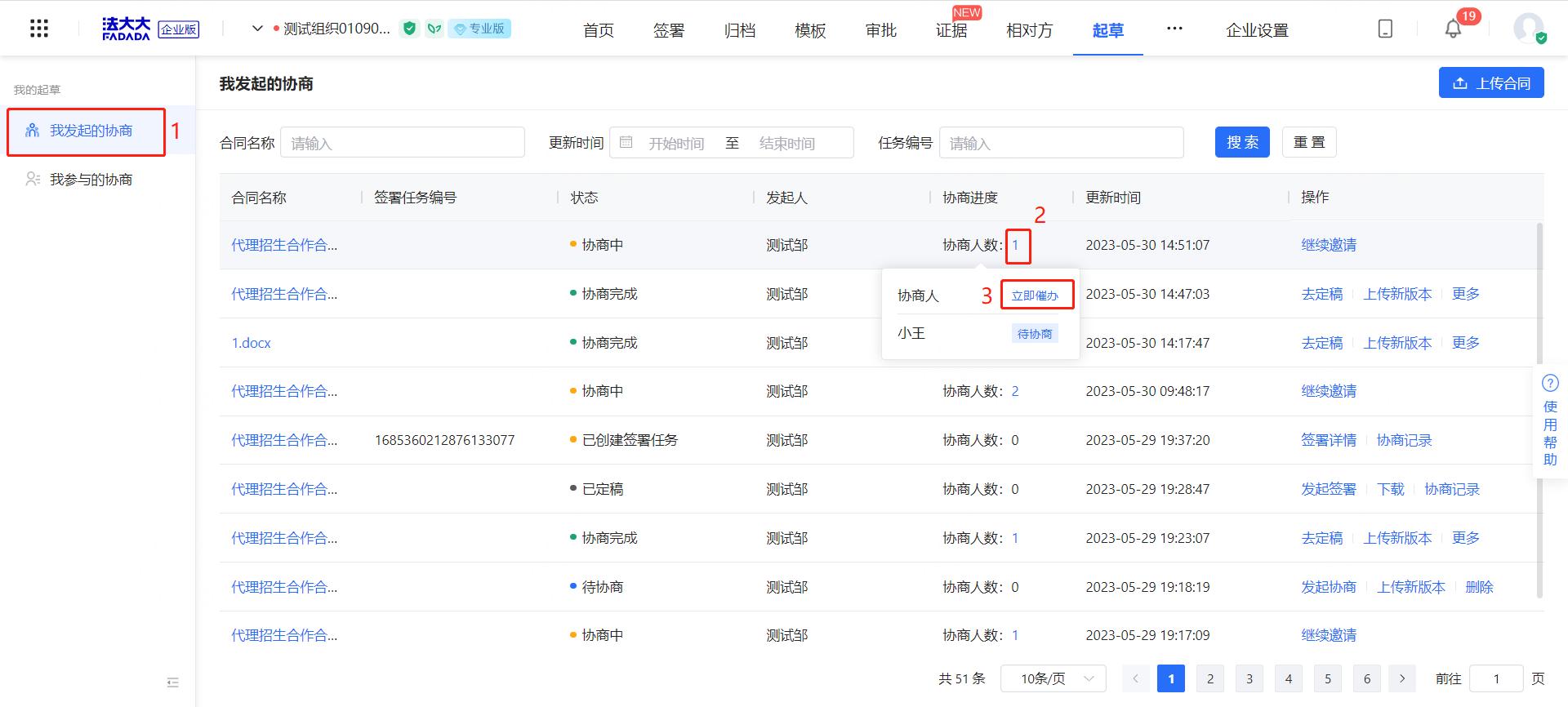The width and height of the screenshot is (1568, 707).
Task: Click 继续邀请 in the 14:51:07 row
Action: pos(1329,245)
